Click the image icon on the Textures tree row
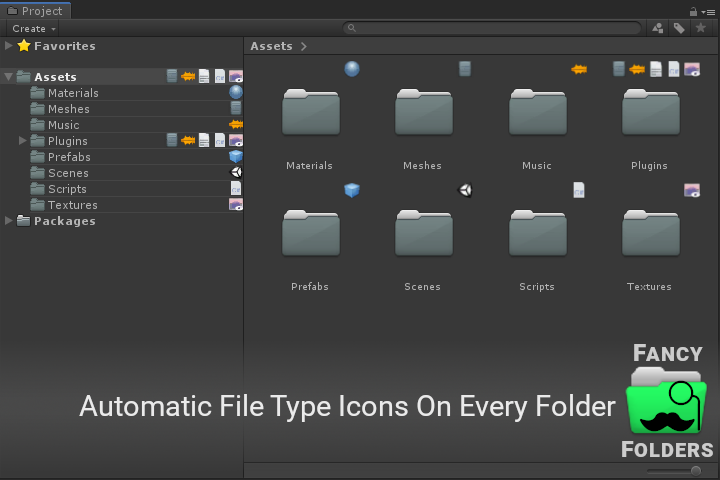The height and width of the screenshot is (480, 720). (236, 204)
